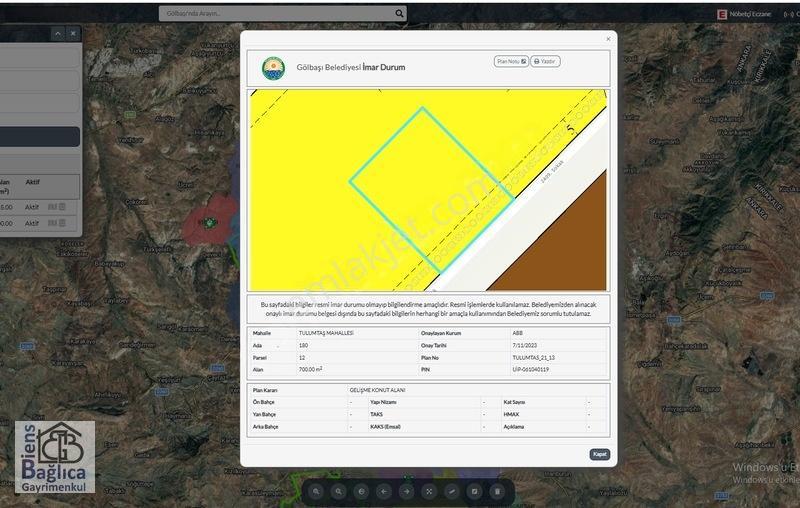This screenshot has height=508, width=800.
Task: Close the İmar Durum dialog with X
Action: tap(608, 39)
